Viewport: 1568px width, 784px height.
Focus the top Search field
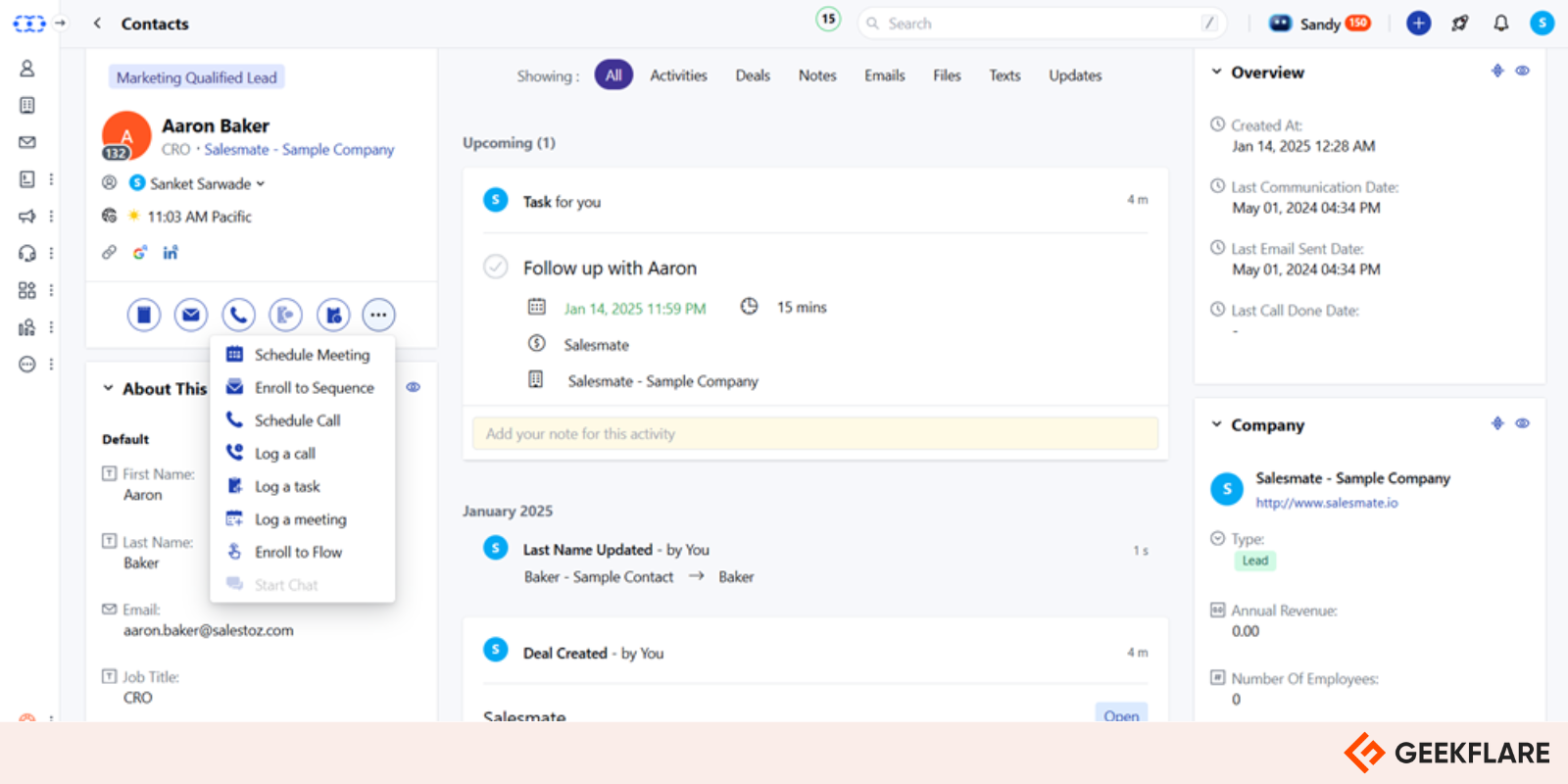point(1042,23)
